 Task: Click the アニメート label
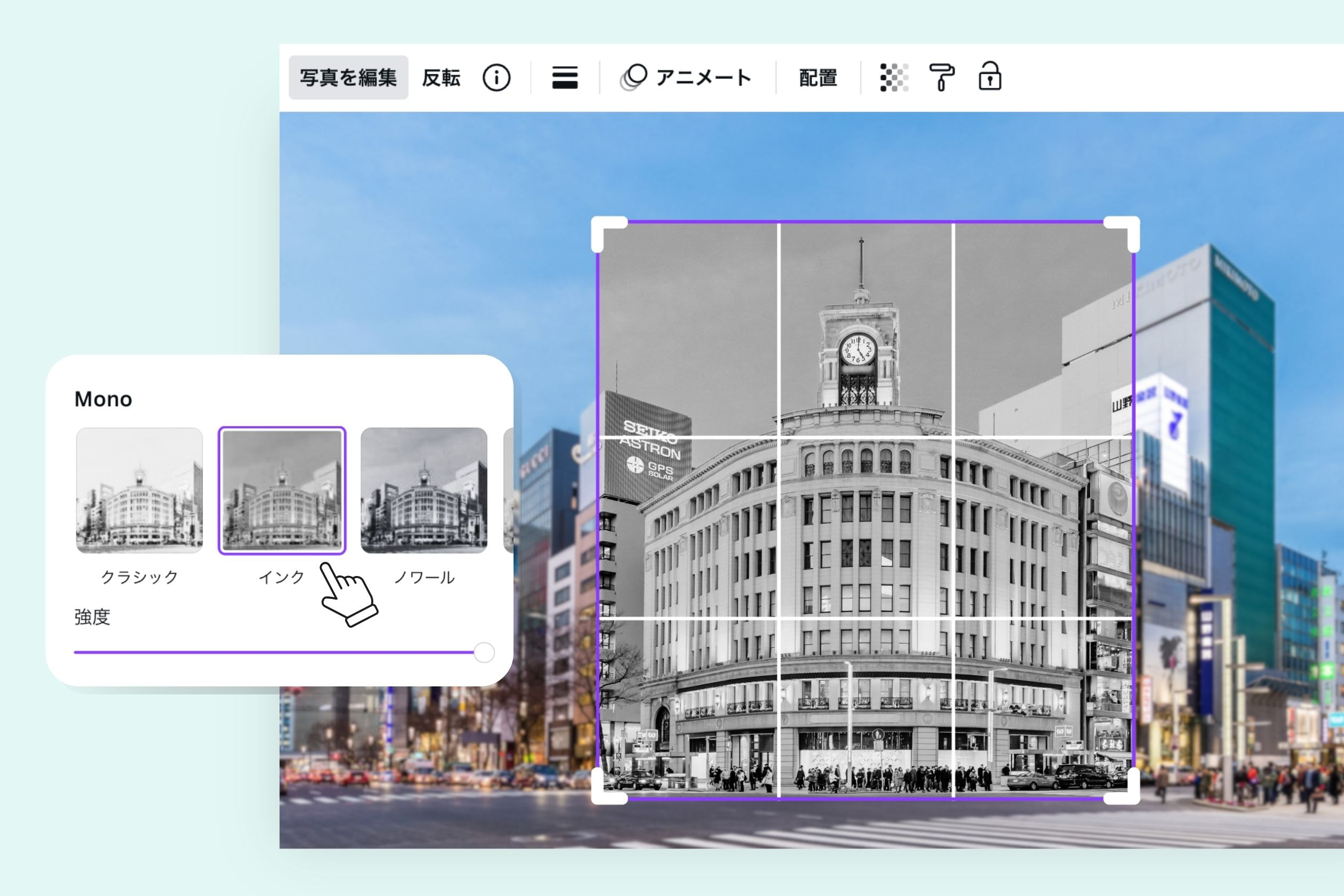[x=703, y=78]
